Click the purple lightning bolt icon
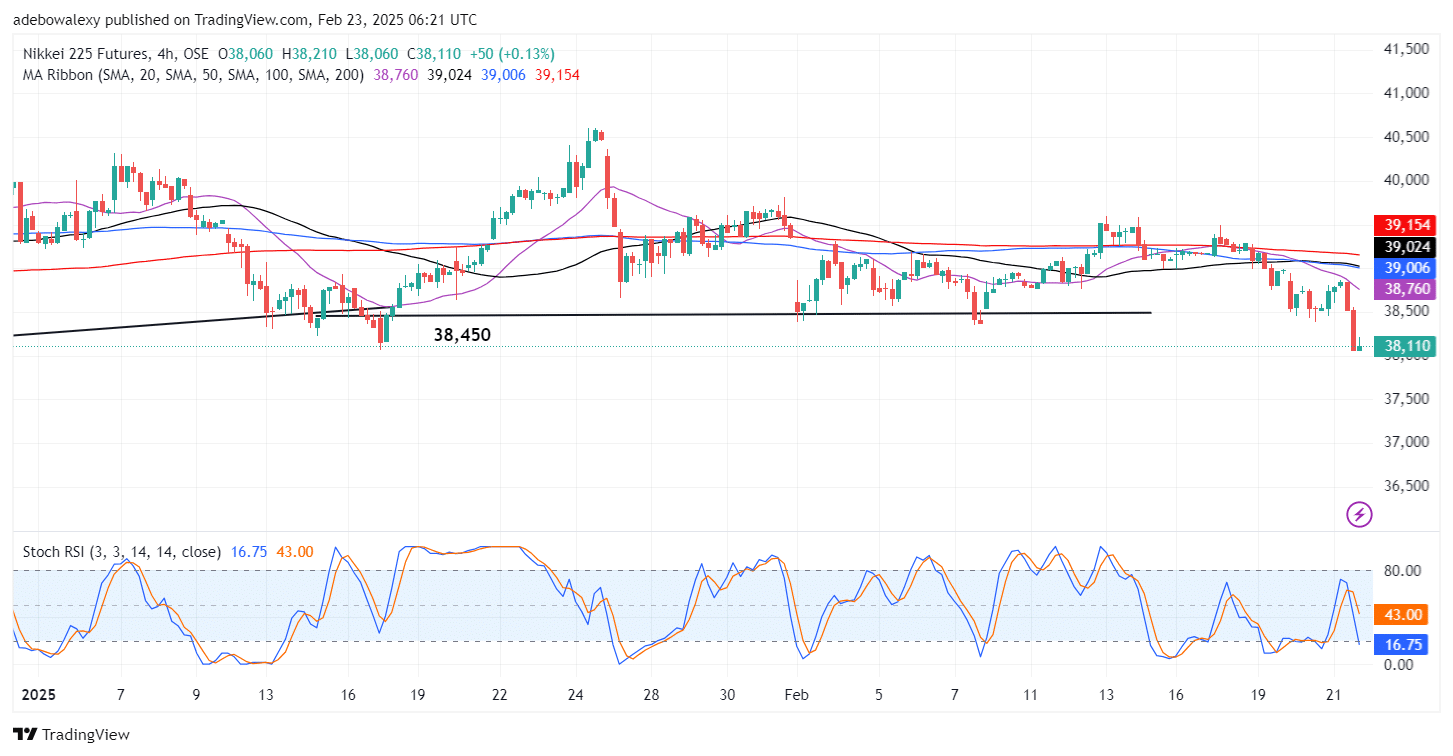Screen dimensions: 1453x756 [1359, 515]
